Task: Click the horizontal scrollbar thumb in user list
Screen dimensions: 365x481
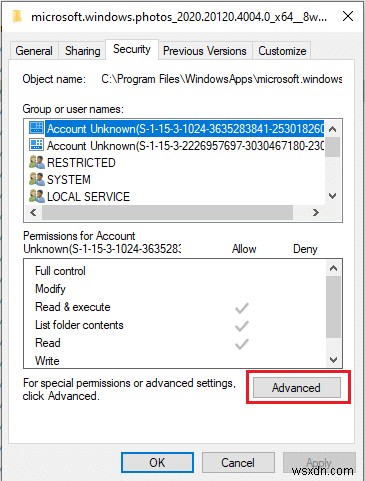Action: pyautogui.click(x=167, y=212)
